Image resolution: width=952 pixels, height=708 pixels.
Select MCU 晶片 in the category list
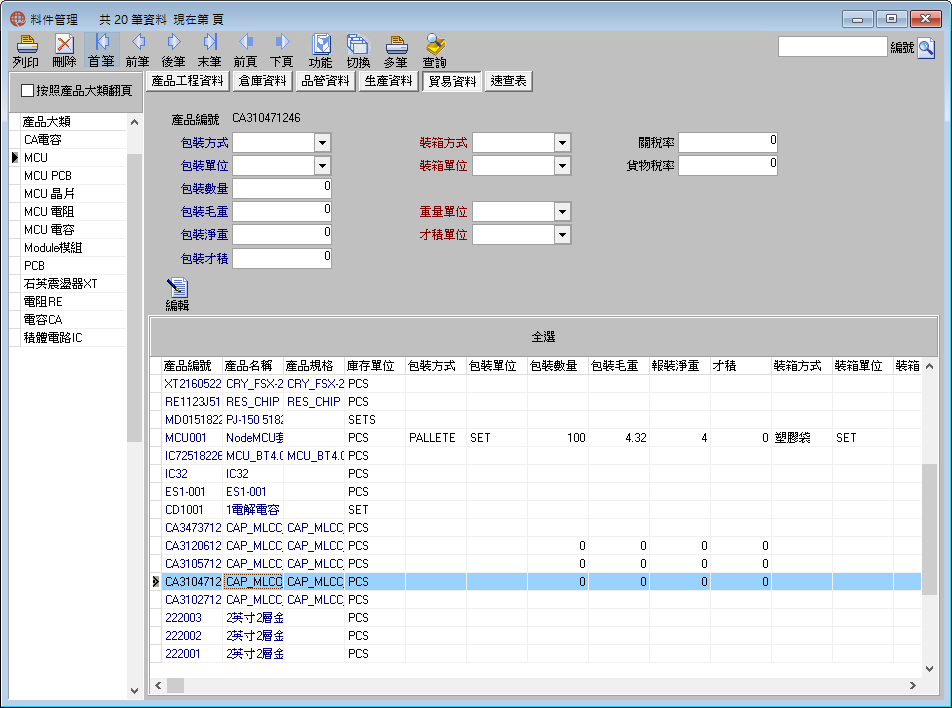68,194
